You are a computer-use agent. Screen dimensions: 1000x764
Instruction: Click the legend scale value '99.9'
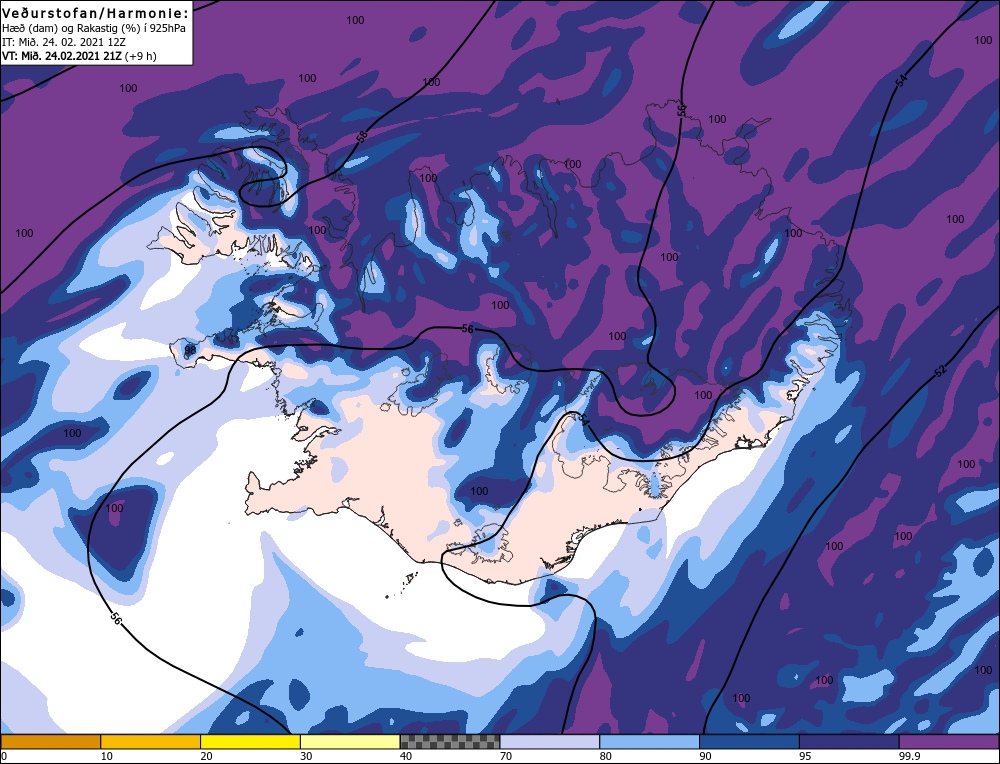pos(911,756)
